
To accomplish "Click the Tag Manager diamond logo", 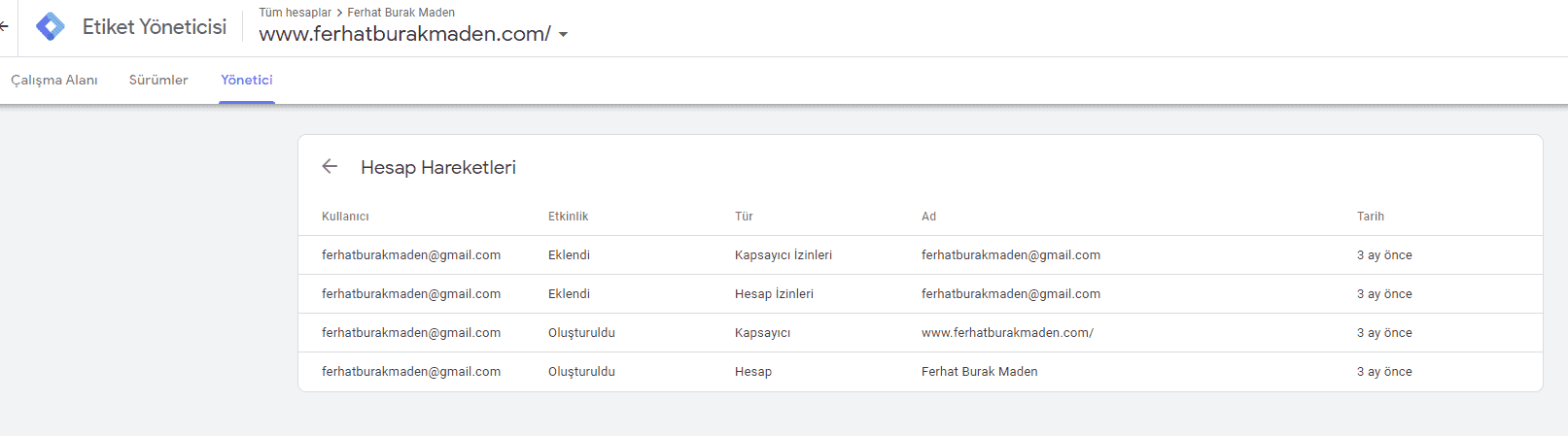I will click(51, 26).
